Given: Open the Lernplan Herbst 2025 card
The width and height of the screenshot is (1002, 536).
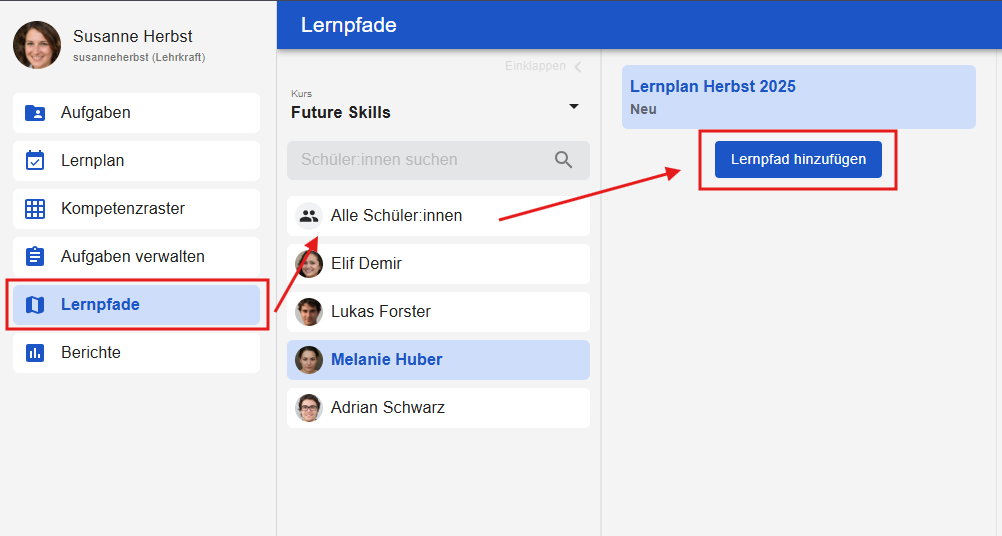Looking at the screenshot, I should coord(798,97).
